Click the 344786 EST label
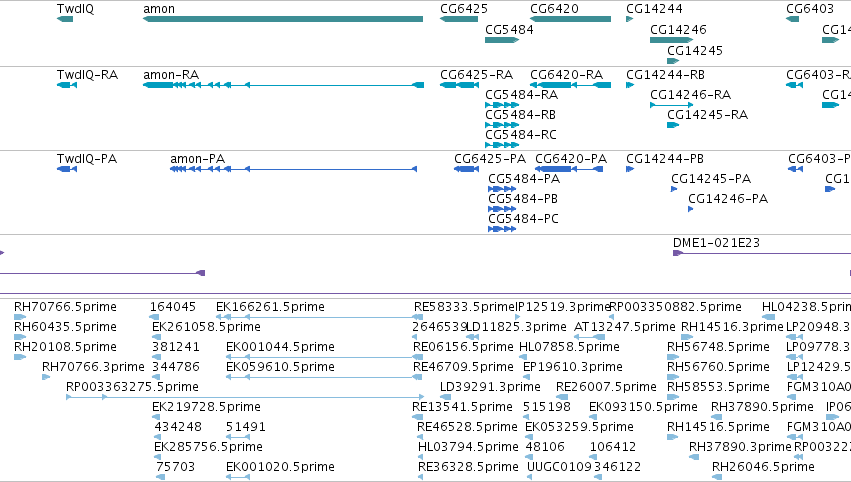The height and width of the screenshot is (482, 851). click(x=176, y=367)
